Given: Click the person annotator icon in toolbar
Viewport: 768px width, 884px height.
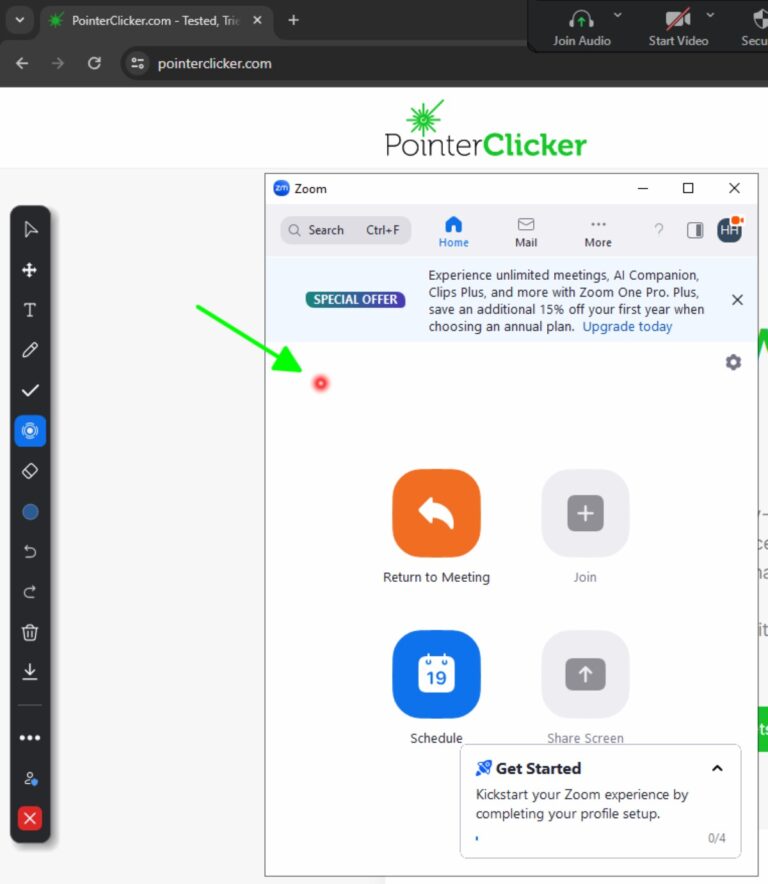Looking at the screenshot, I should (x=30, y=779).
